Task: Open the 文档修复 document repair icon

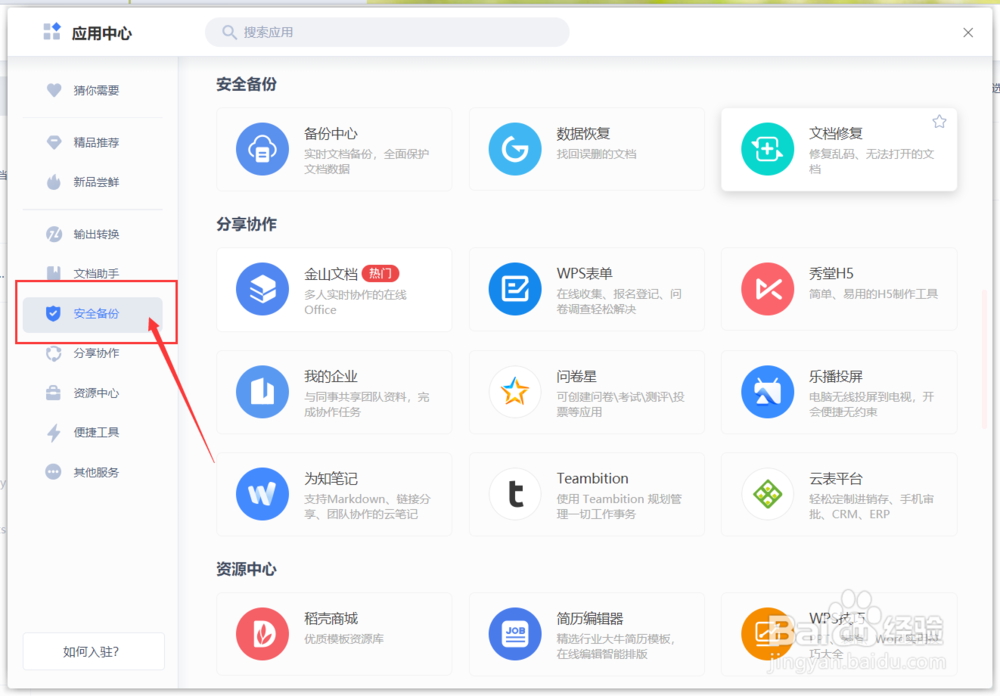Action: (767, 149)
